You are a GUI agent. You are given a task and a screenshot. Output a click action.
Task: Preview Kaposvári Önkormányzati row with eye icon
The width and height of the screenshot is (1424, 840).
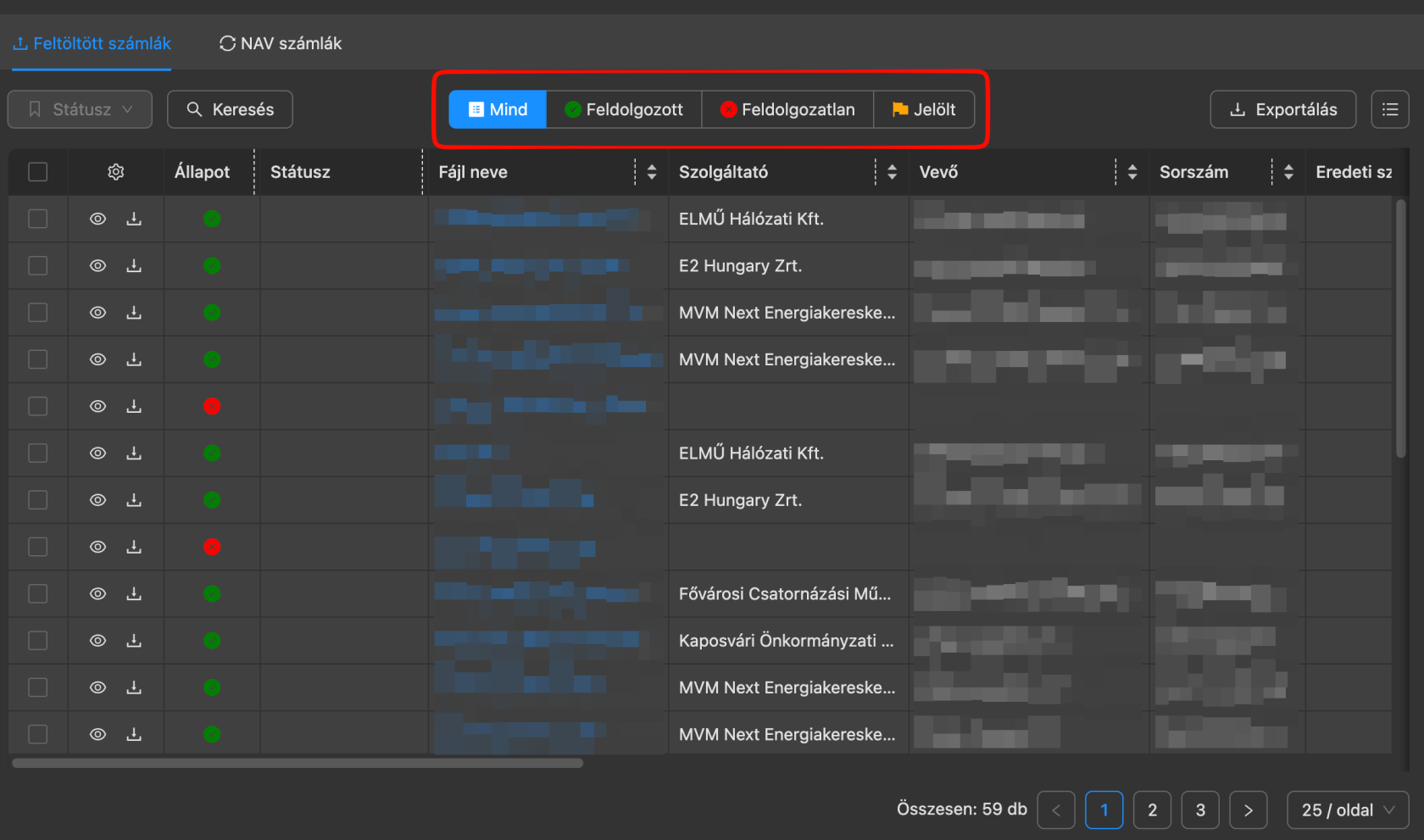(x=98, y=641)
